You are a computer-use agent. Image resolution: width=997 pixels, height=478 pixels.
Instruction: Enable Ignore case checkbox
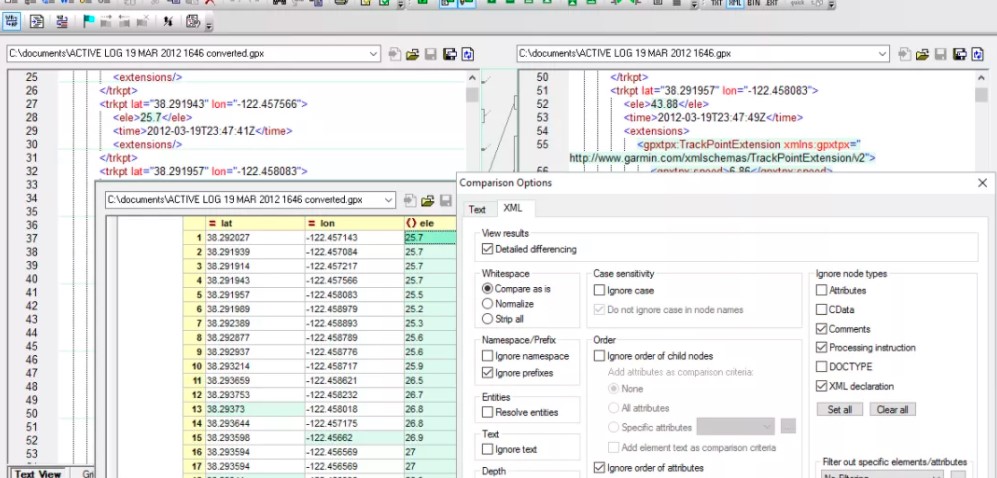[x=599, y=290]
